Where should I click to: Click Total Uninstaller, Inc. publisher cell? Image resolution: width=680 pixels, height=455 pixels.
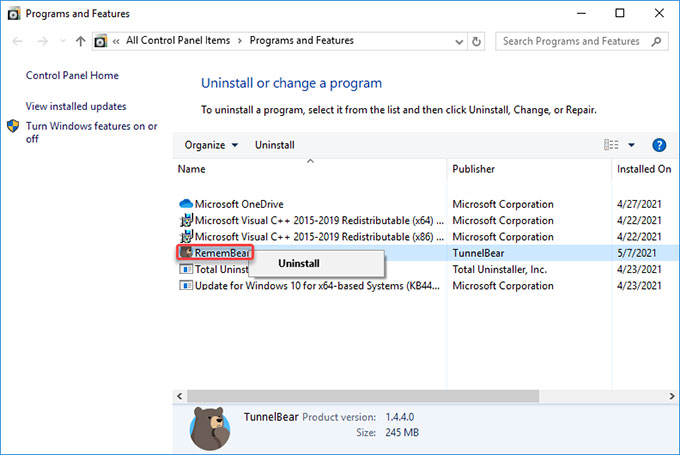[500, 269]
